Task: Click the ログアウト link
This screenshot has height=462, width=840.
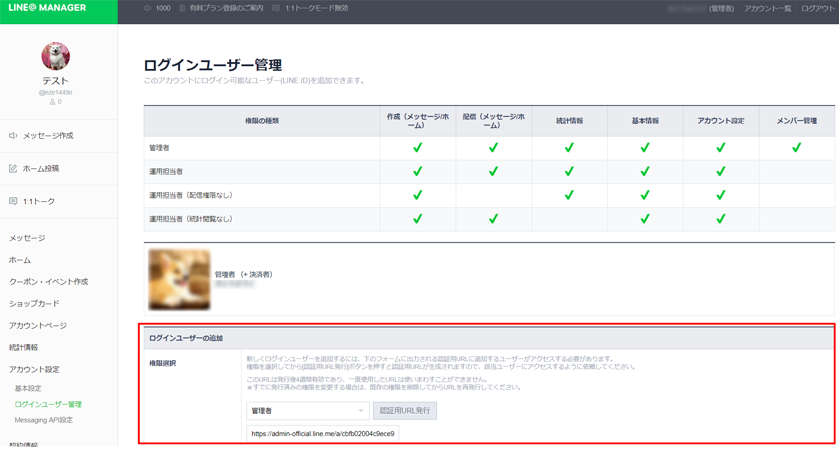Action: (x=818, y=9)
